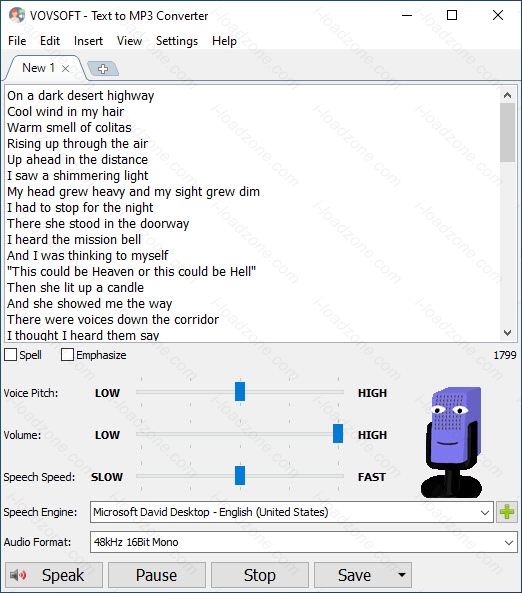Open the Edit menu
This screenshot has height=593, width=522.
[50, 40]
